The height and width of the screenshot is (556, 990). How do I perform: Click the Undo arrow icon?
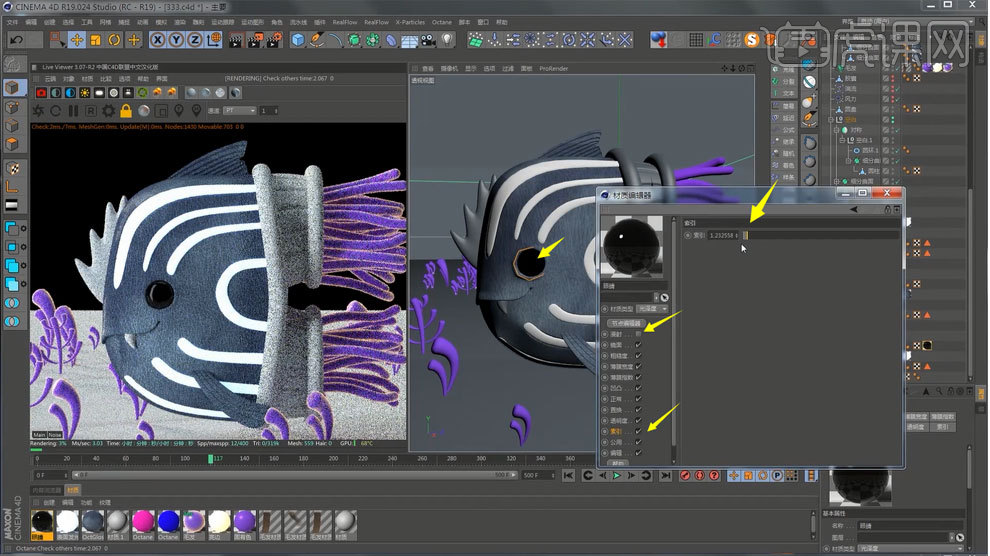coord(16,40)
